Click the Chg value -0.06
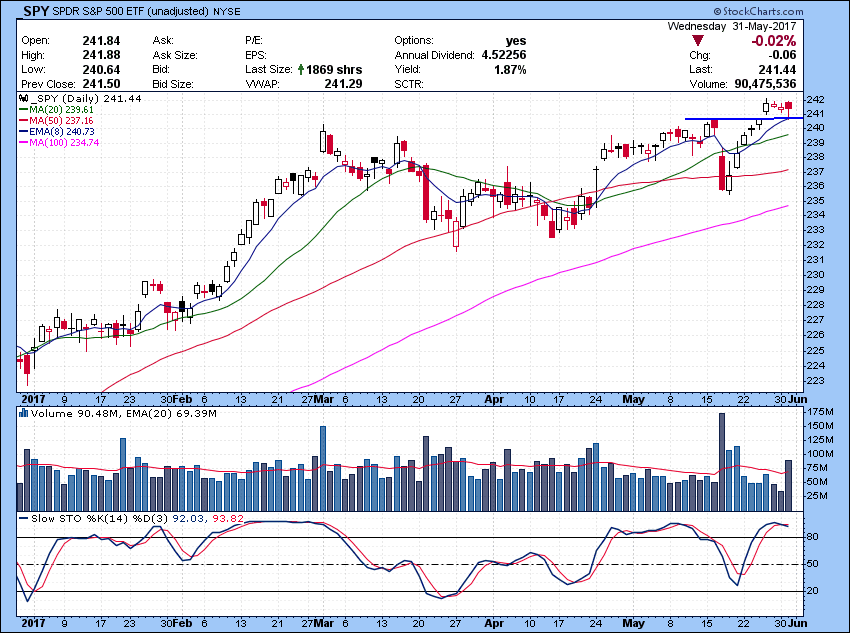Image resolution: width=850 pixels, height=633 pixels. point(782,55)
